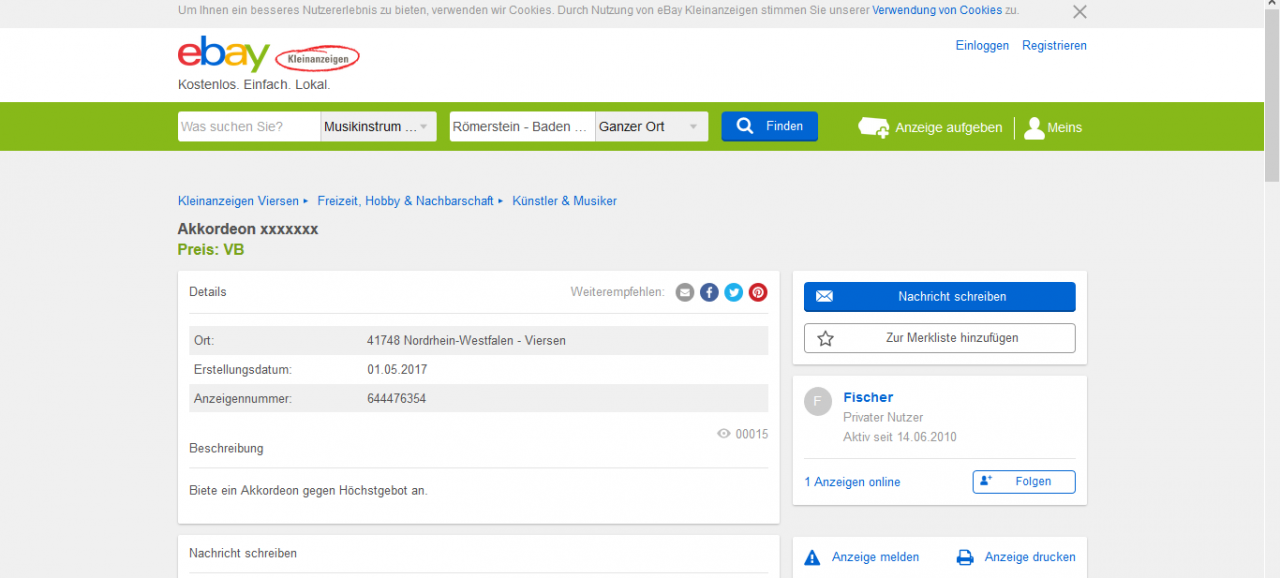
Task: Click the 'Anzeige aufgeben' icon
Action: 874,127
